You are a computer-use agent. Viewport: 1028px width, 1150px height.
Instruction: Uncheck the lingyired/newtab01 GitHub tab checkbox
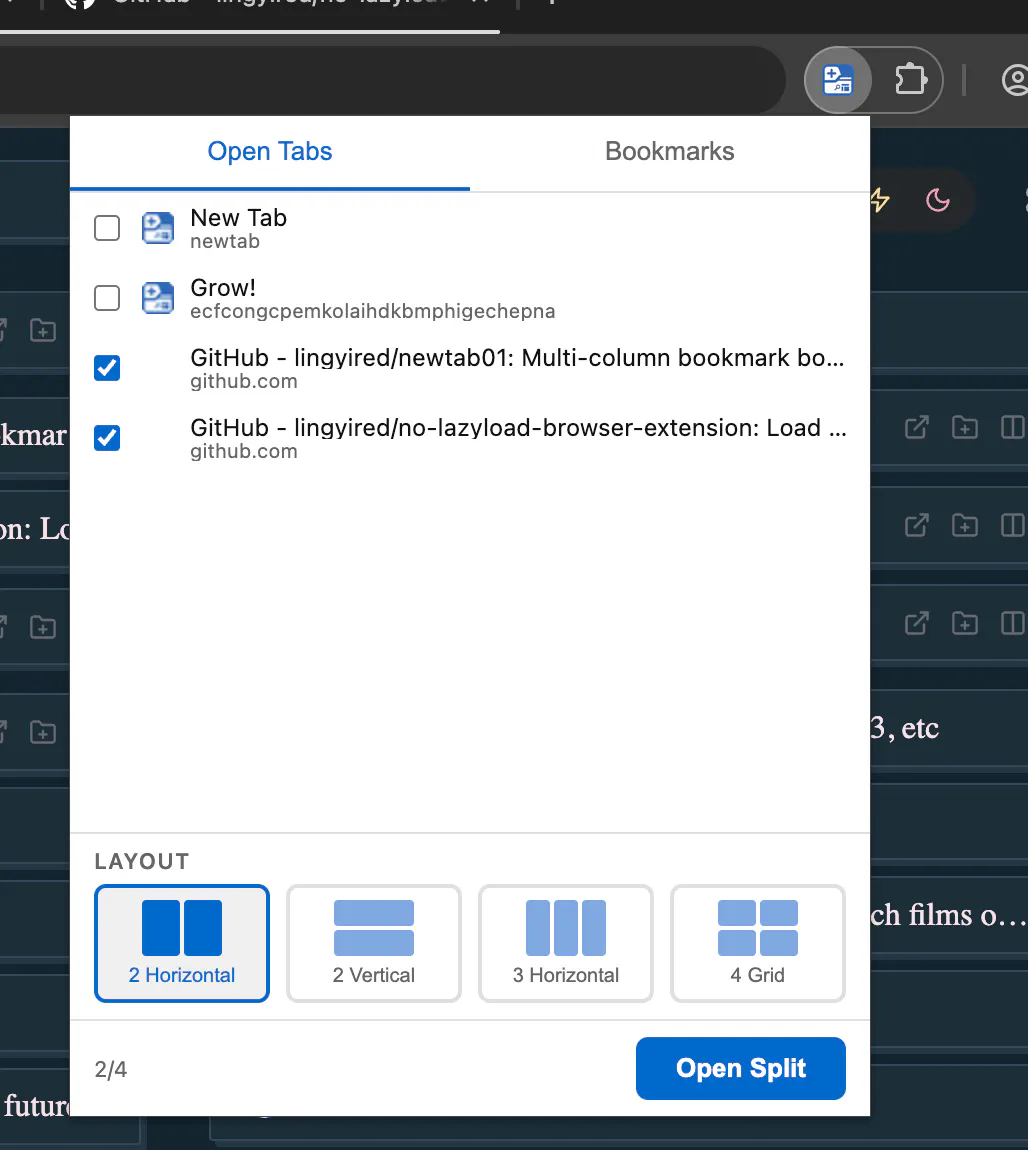pyautogui.click(x=107, y=367)
